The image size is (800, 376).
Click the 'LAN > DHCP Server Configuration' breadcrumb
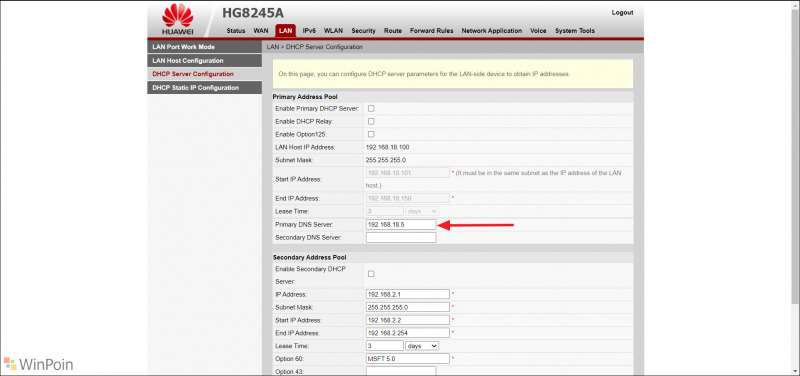point(314,47)
